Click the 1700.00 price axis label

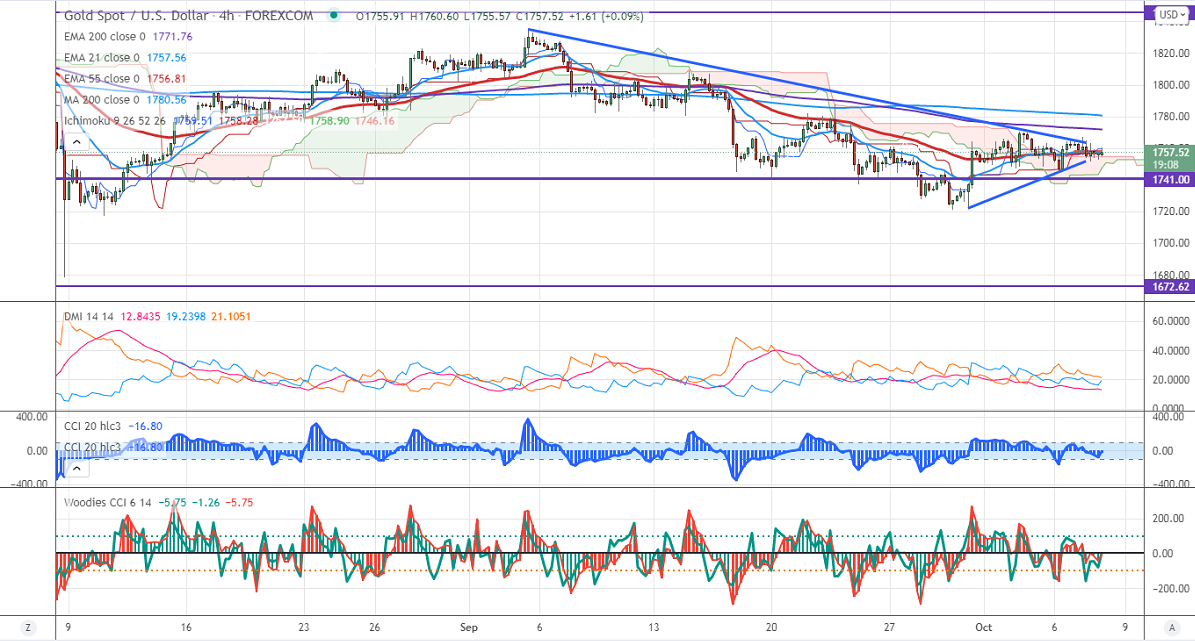click(x=1171, y=243)
